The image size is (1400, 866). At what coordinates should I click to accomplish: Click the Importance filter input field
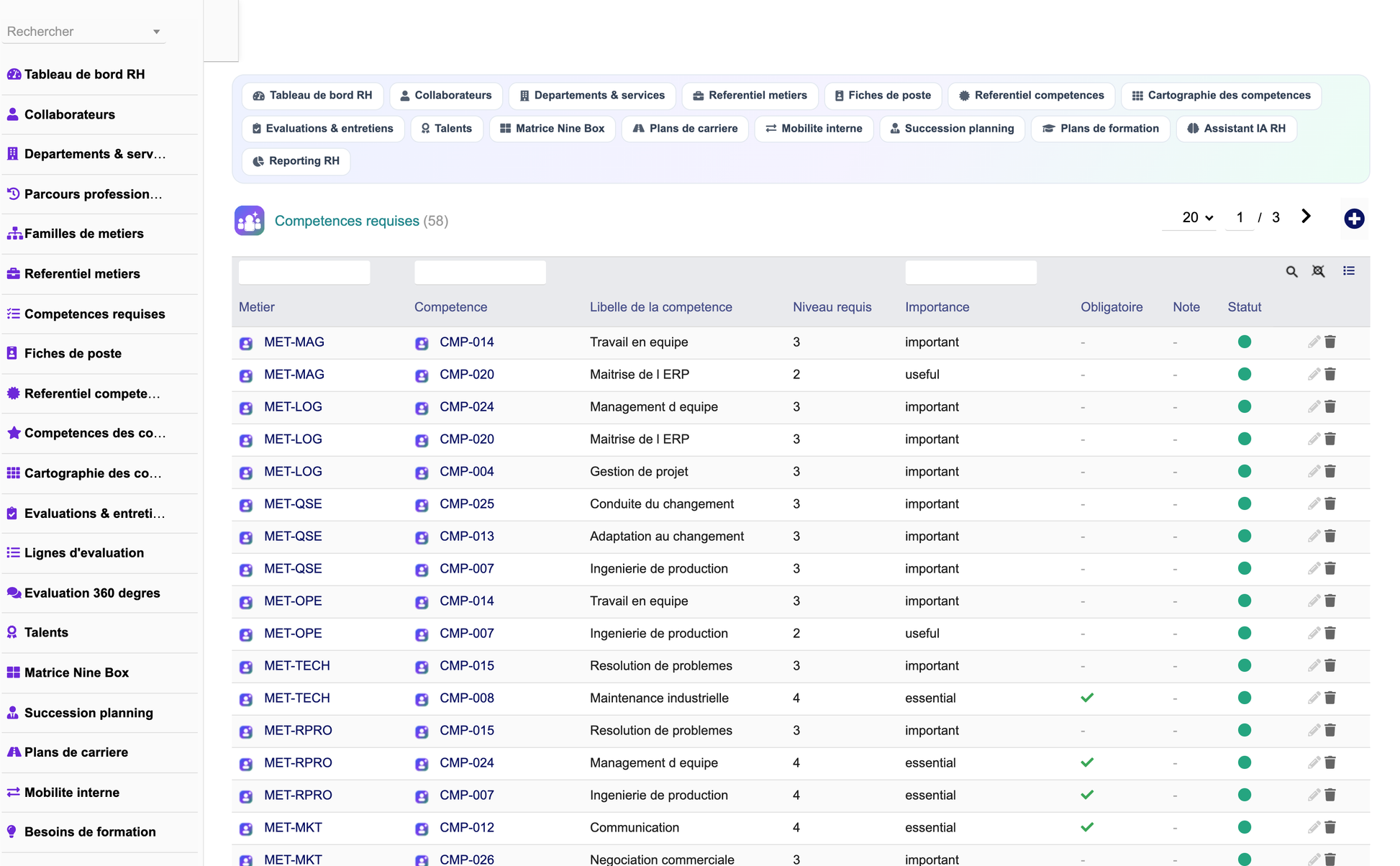[x=971, y=273]
